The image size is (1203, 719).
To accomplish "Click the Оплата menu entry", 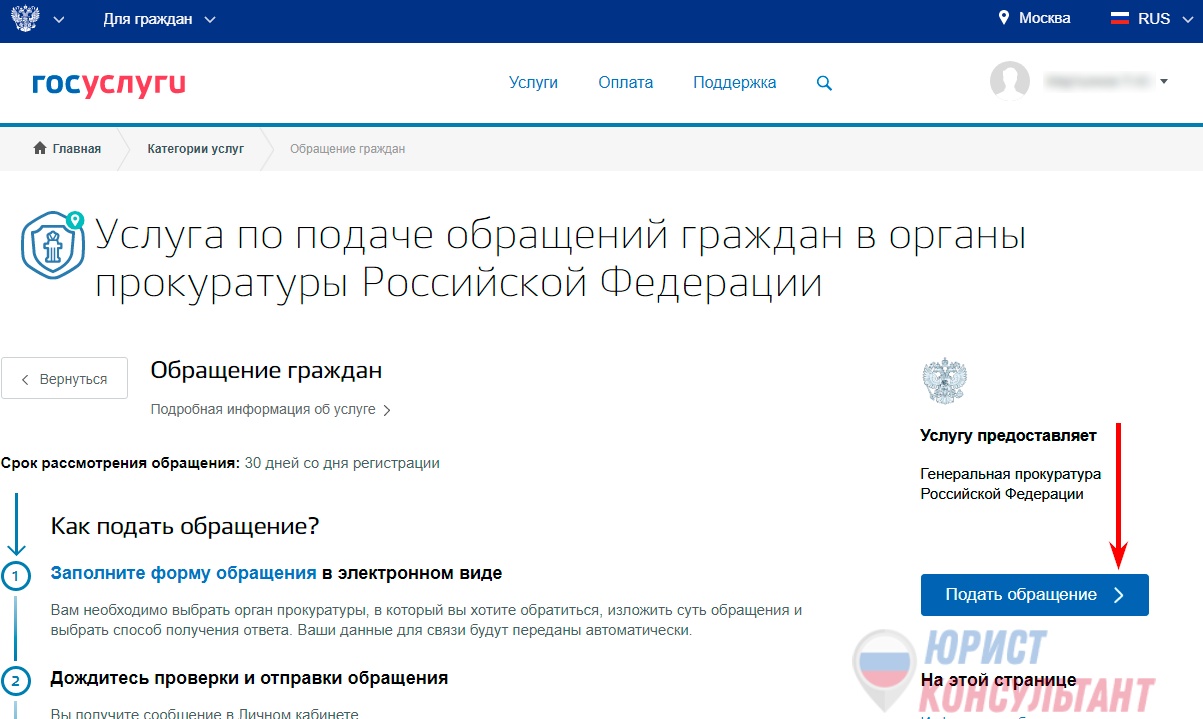I will [625, 83].
